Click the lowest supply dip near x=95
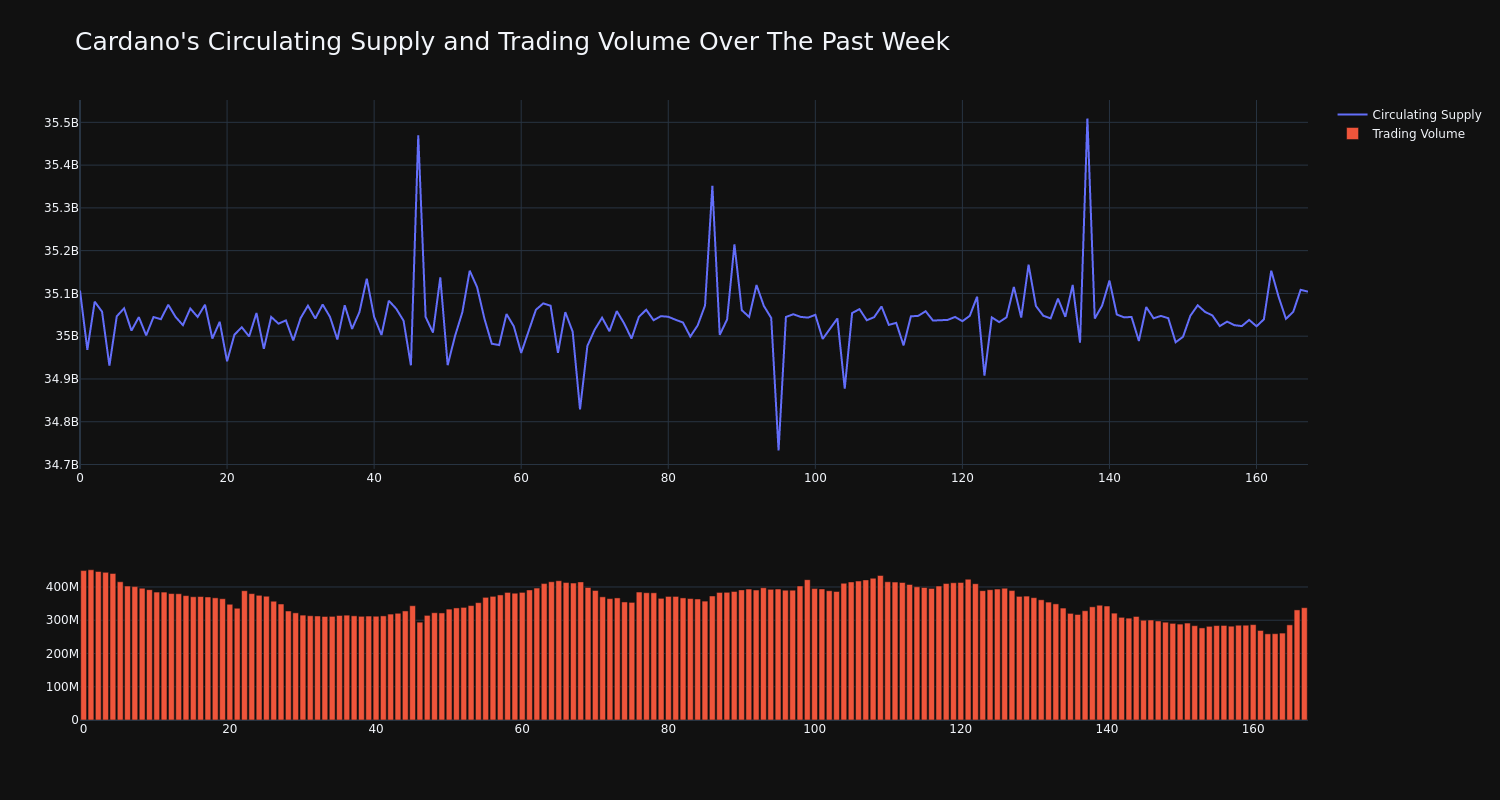 pos(778,449)
